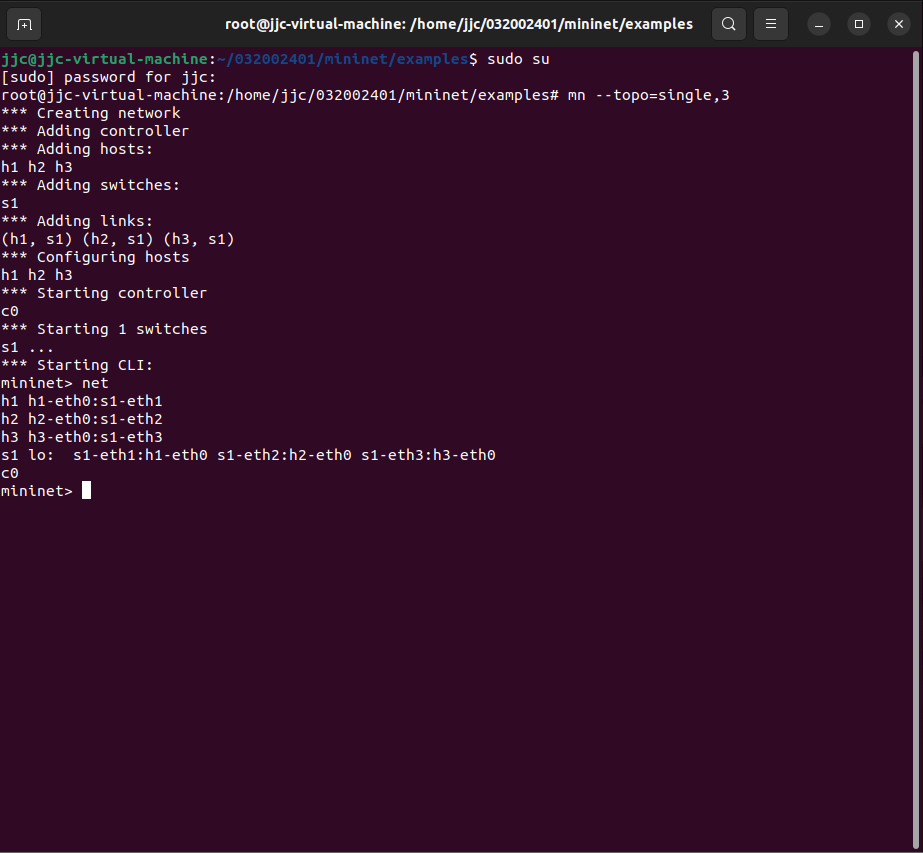Viewport: 923px width, 853px height.
Task: Click the final mininet> prompt cursor
Action: click(87, 490)
